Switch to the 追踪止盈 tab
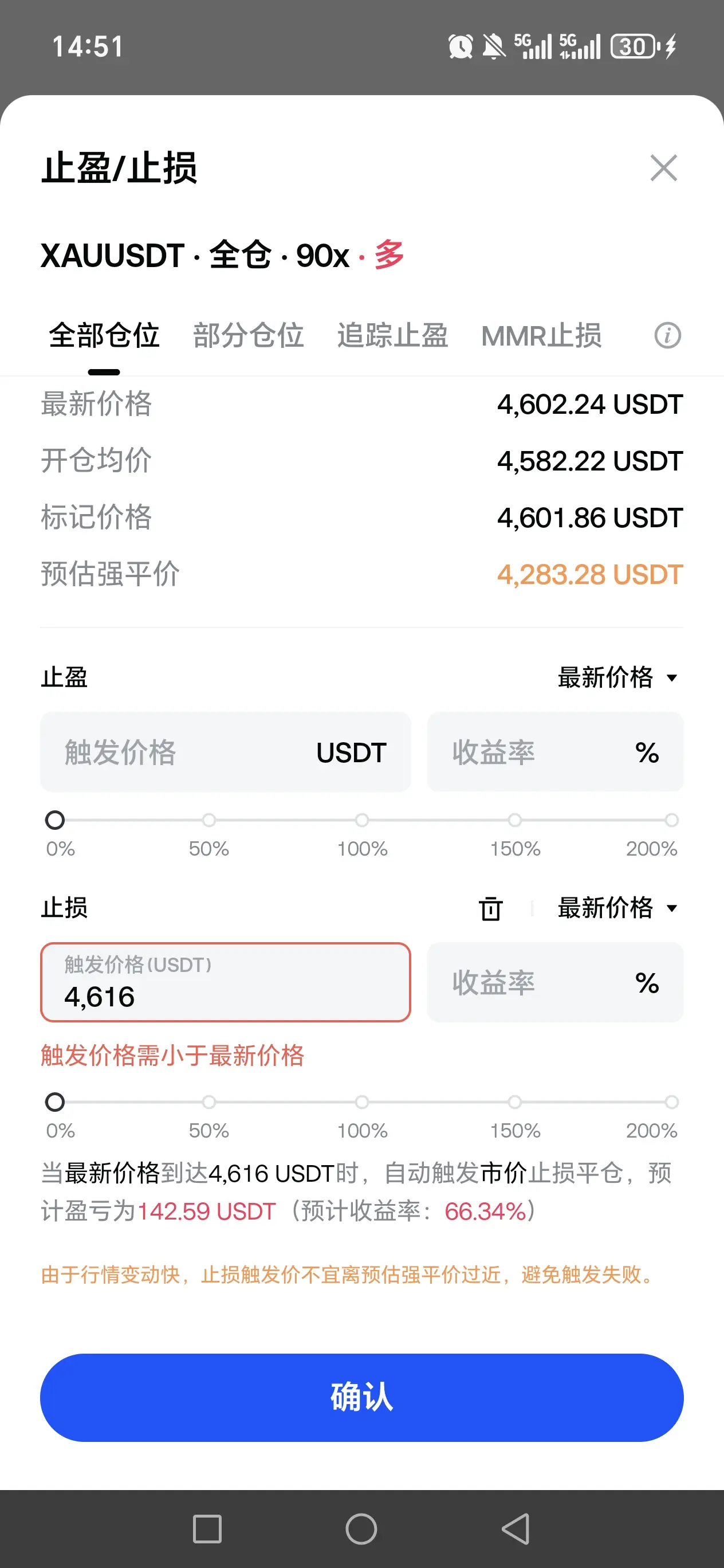 click(392, 335)
